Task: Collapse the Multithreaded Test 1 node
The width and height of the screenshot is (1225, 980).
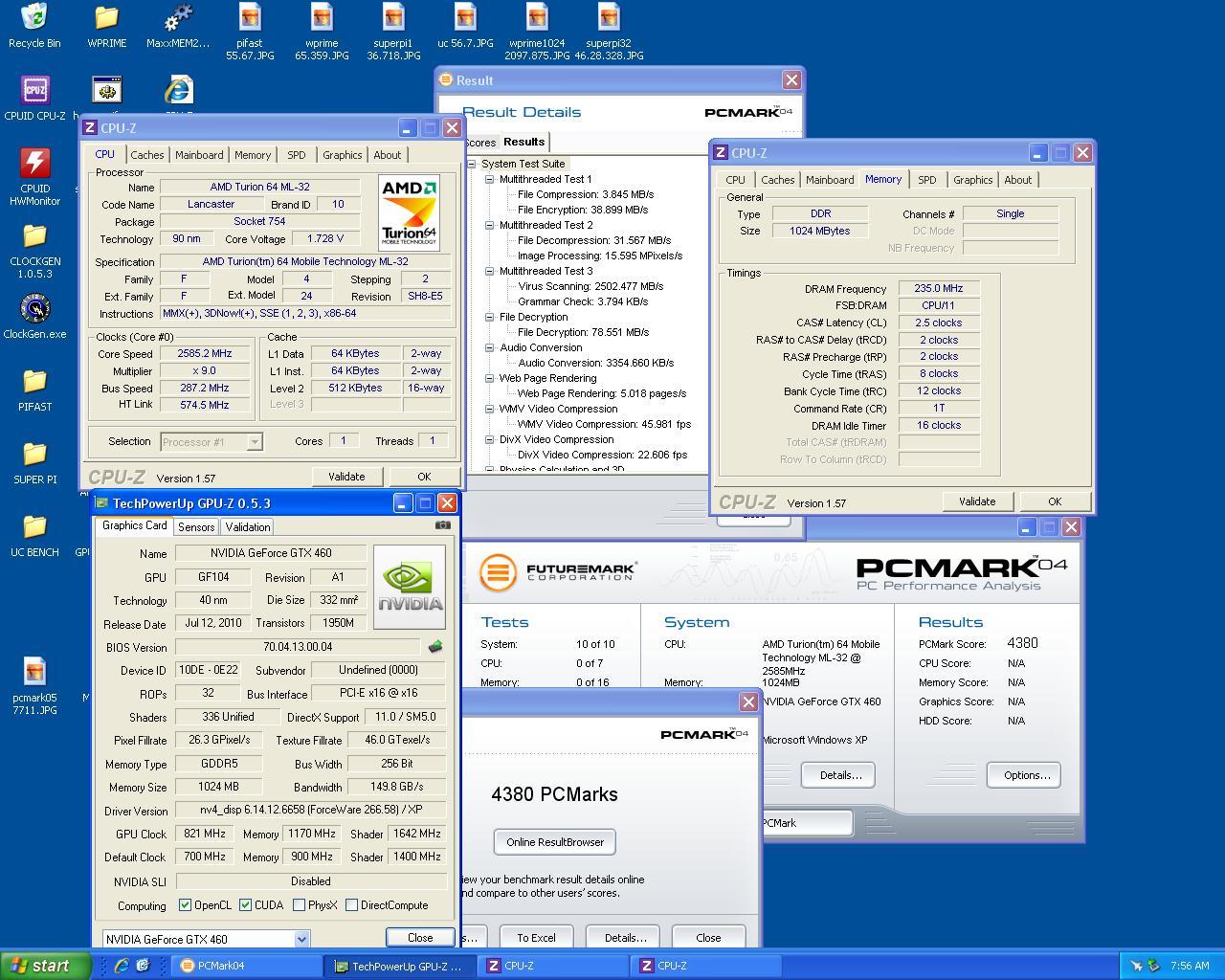Action: [489, 179]
